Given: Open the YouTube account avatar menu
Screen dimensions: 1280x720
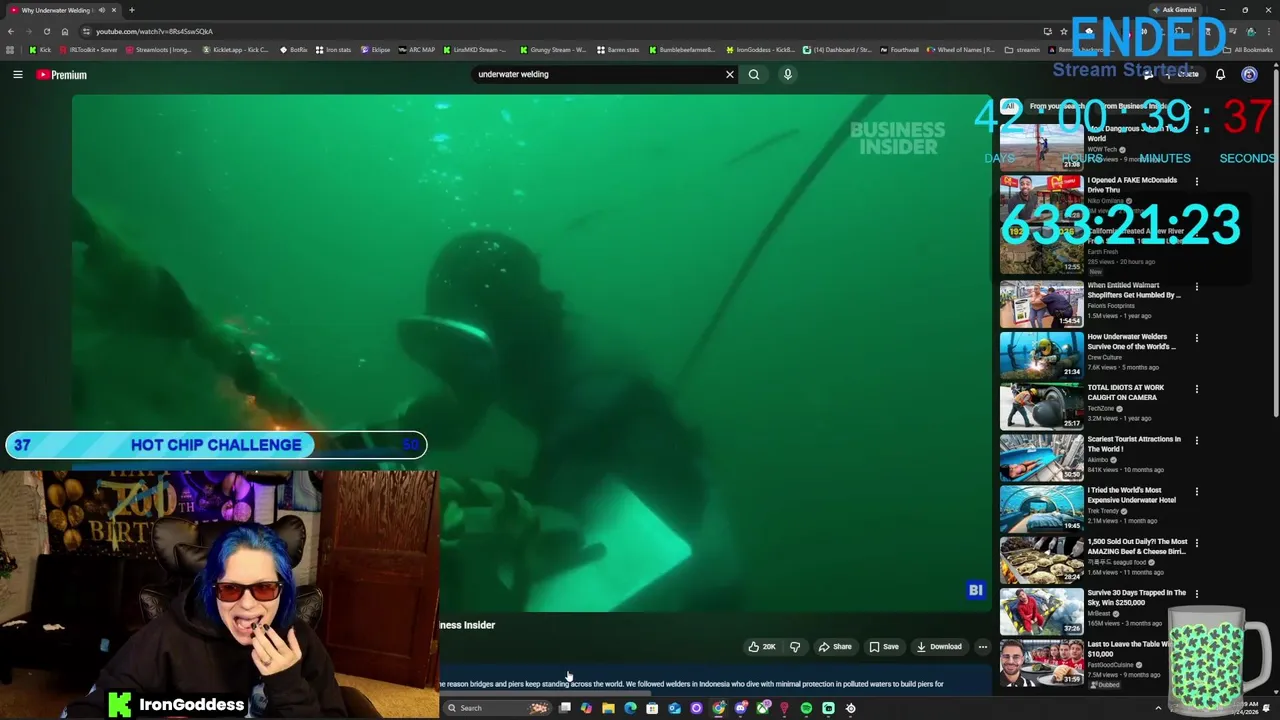Looking at the screenshot, I should coord(1249,74).
